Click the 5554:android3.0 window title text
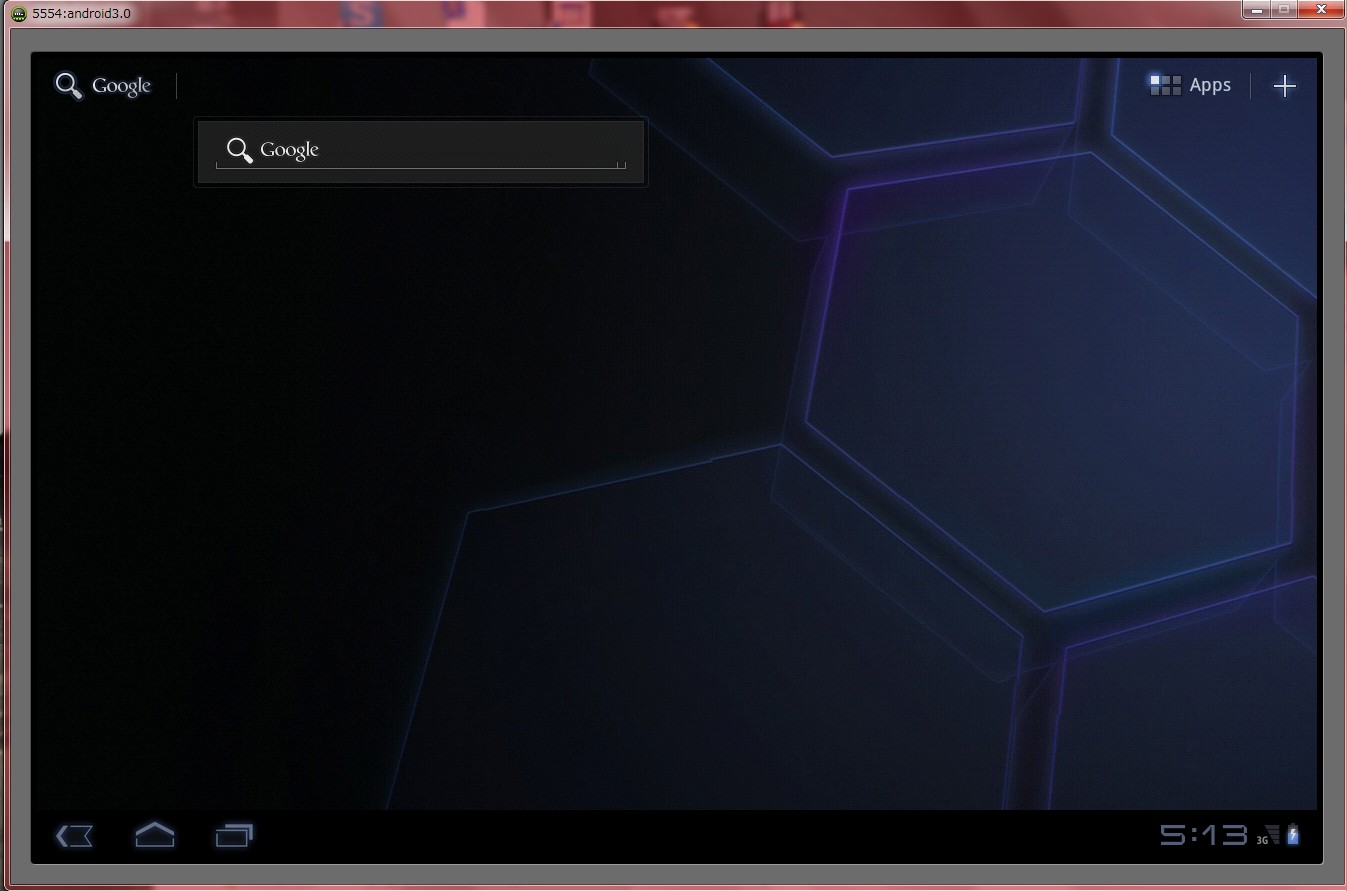Screen dimensions: 1347x891 tap(81, 14)
